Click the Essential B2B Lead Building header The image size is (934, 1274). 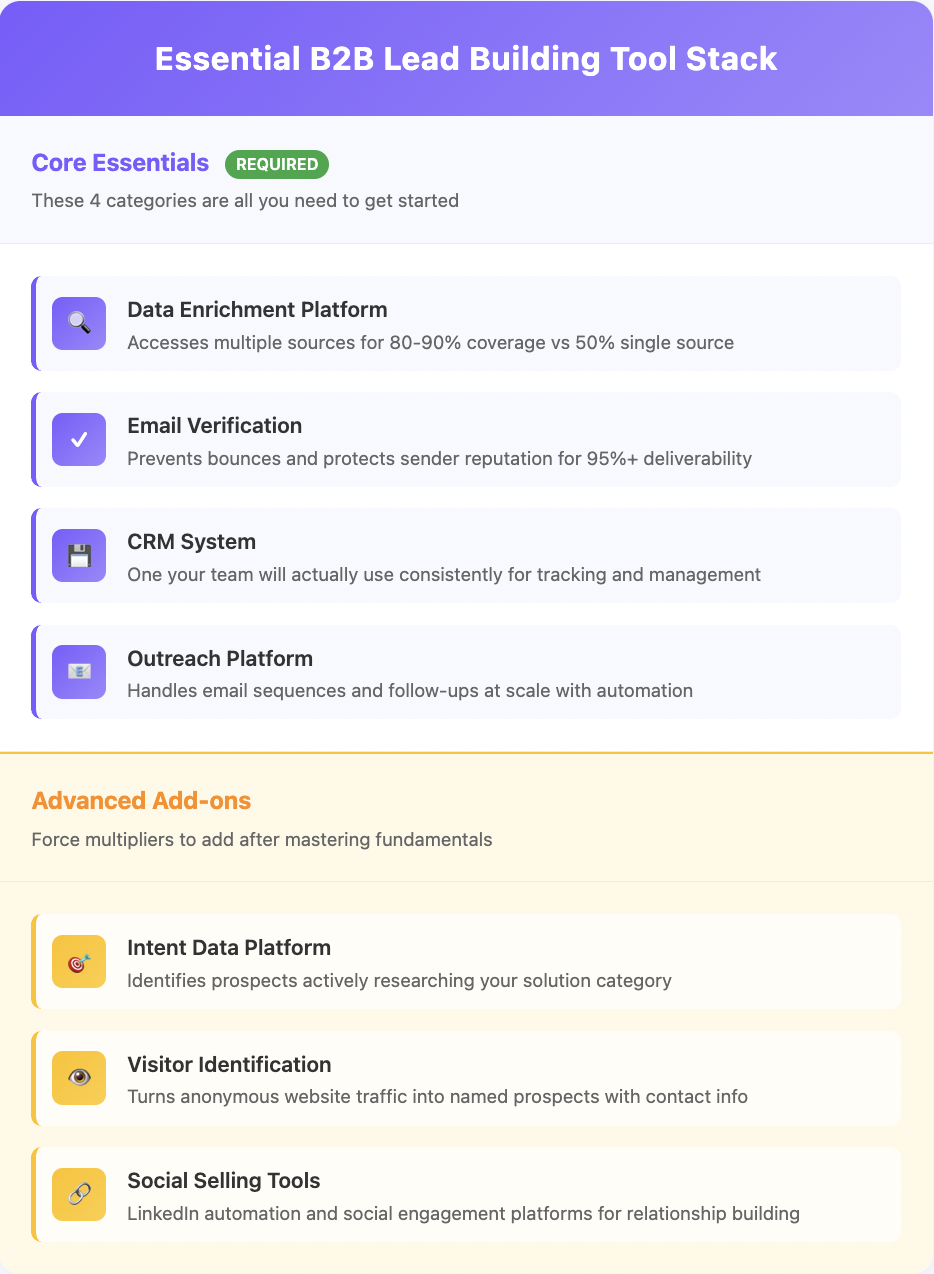[x=466, y=58]
